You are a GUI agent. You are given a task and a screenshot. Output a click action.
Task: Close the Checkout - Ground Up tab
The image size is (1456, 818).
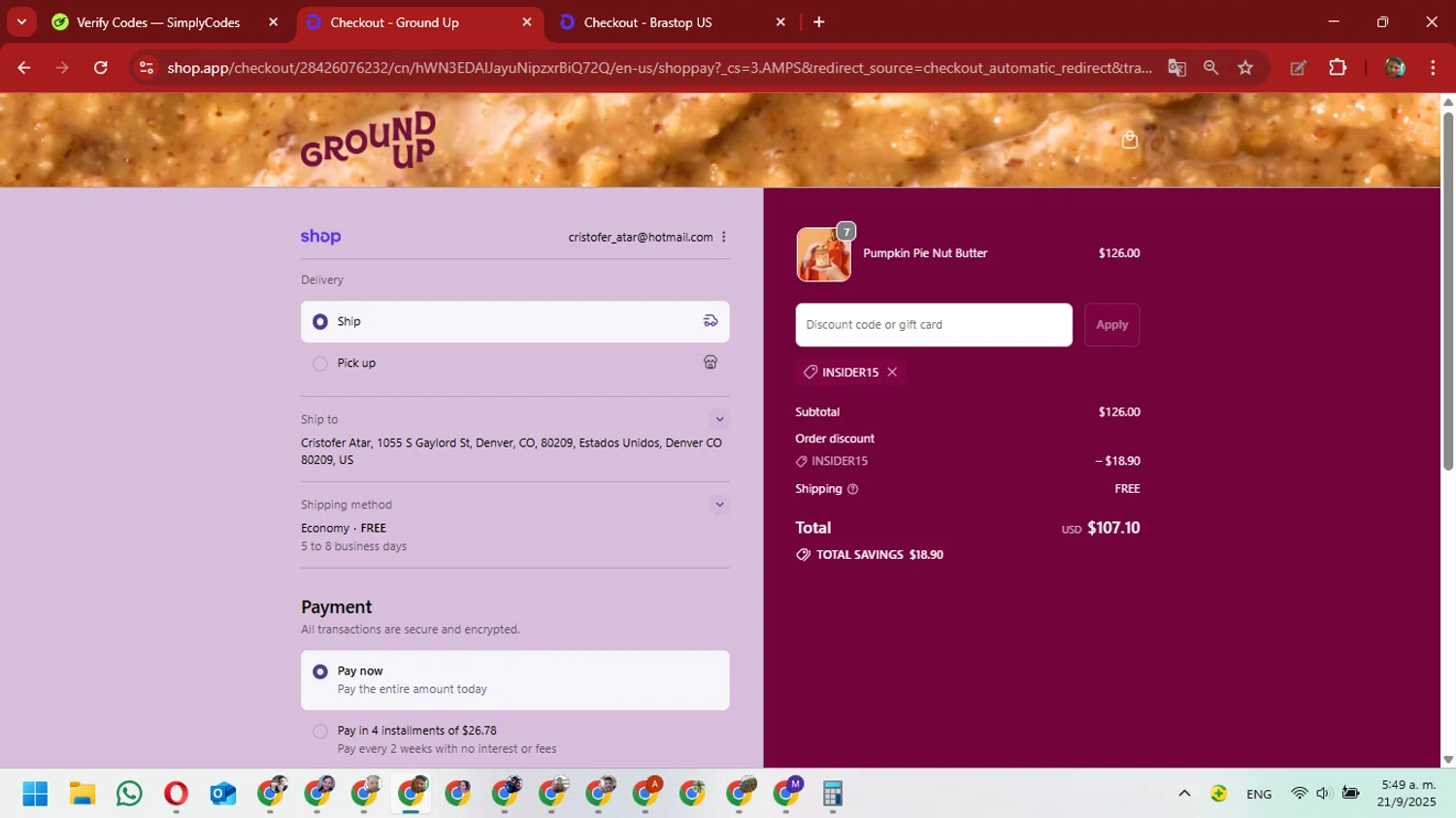[527, 22]
